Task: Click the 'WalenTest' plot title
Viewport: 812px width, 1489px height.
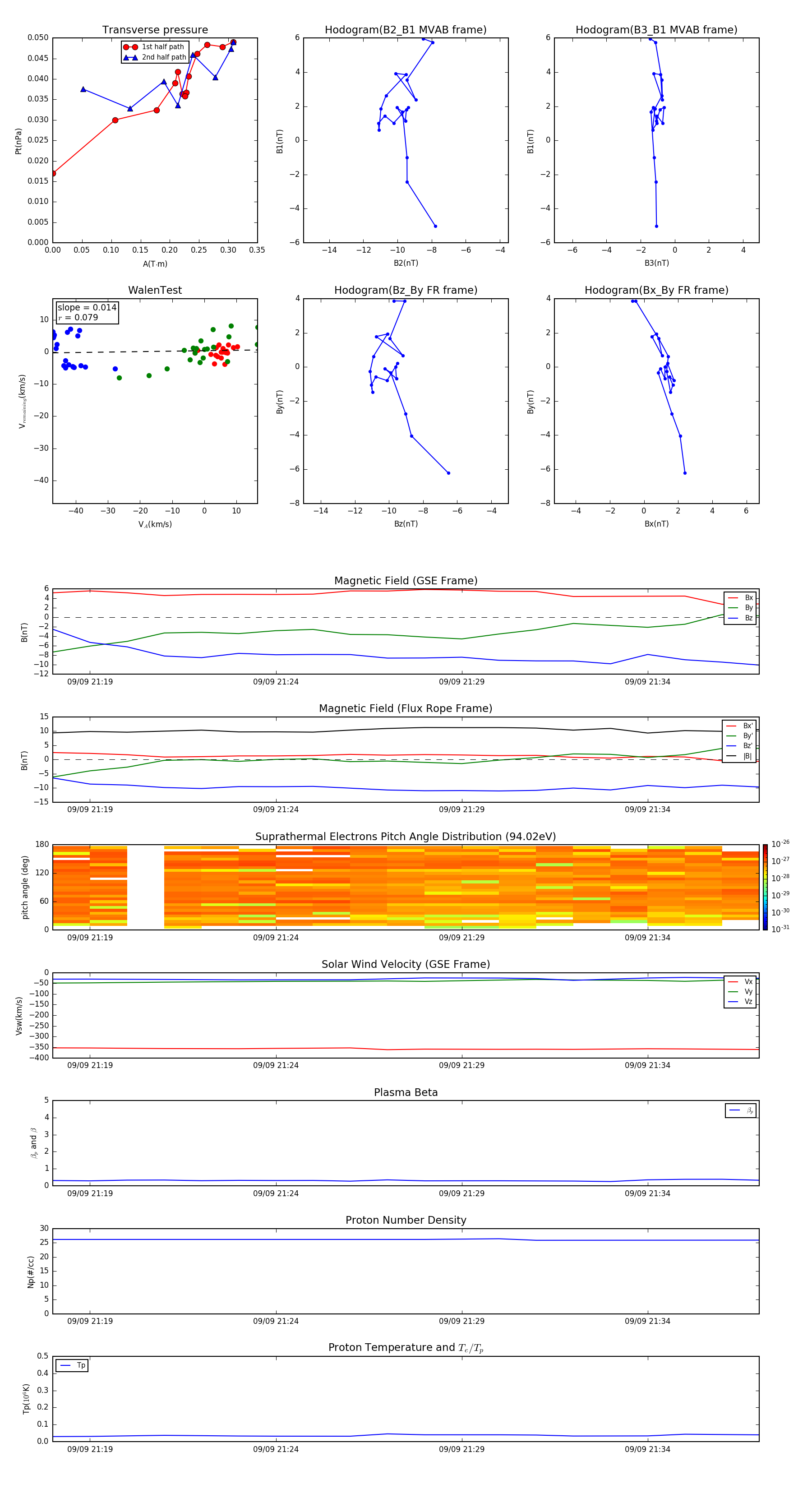Action: [155, 290]
